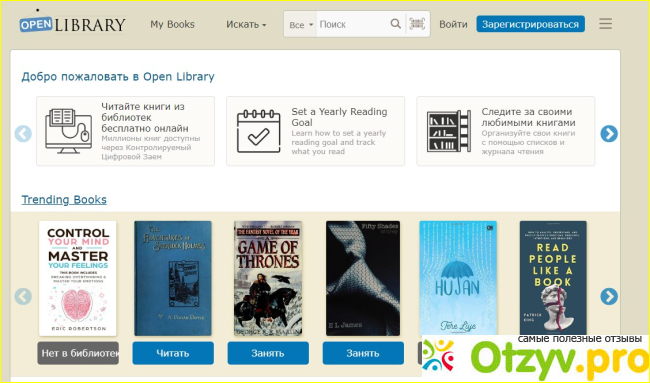This screenshot has height=383, width=650.
Task: Click the calendar checkmark icon
Action: click(259, 131)
